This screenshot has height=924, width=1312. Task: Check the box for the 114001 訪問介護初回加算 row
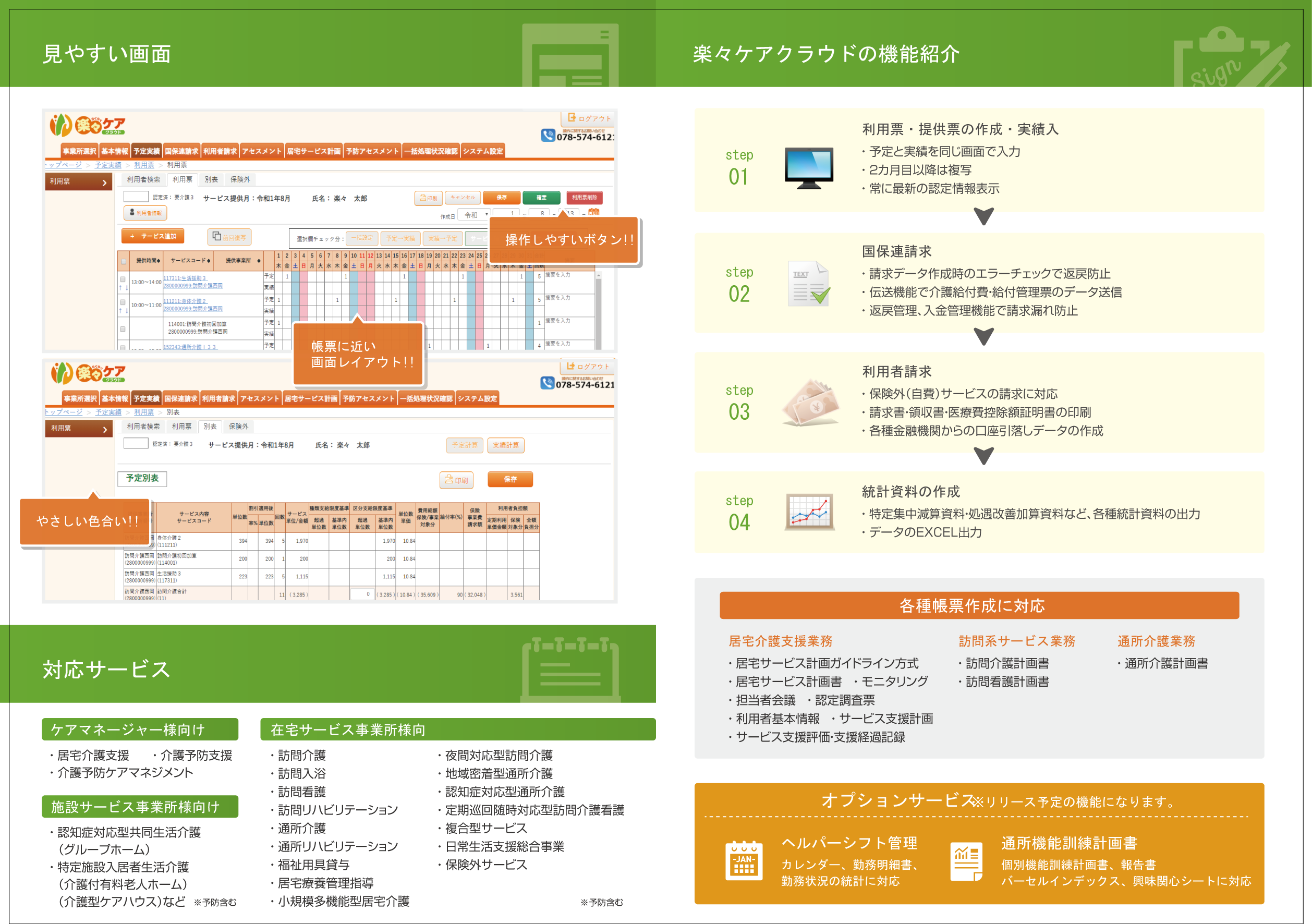[123, 329]
